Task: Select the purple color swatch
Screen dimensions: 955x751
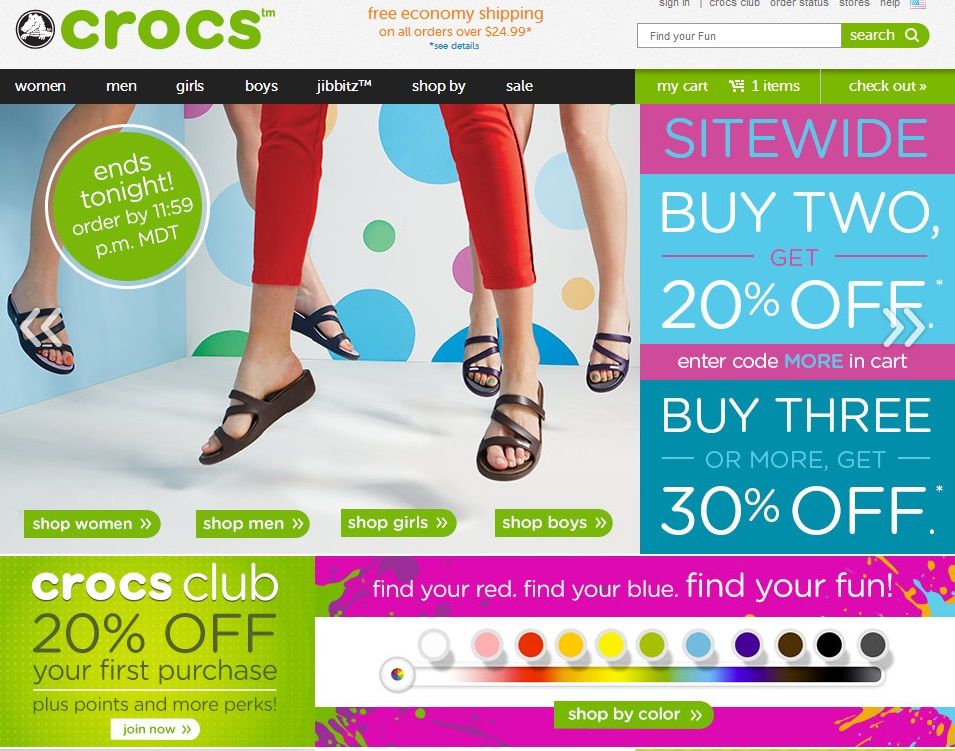Action: coord(747,644)
